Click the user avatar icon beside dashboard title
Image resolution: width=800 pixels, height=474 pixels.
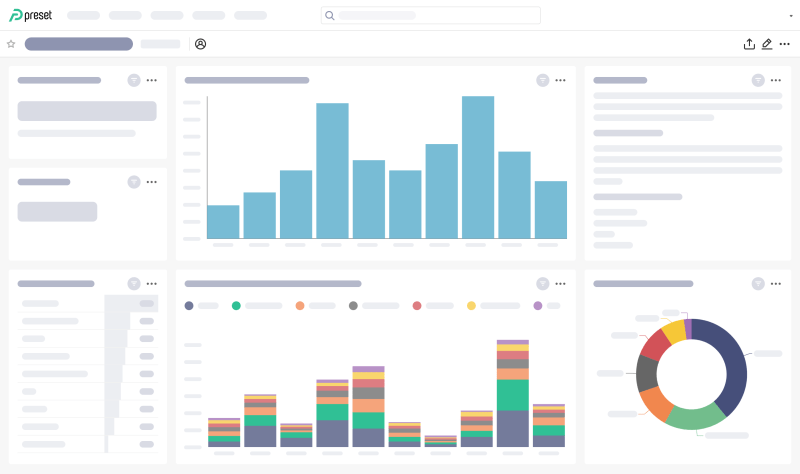[x=200, y=44]
